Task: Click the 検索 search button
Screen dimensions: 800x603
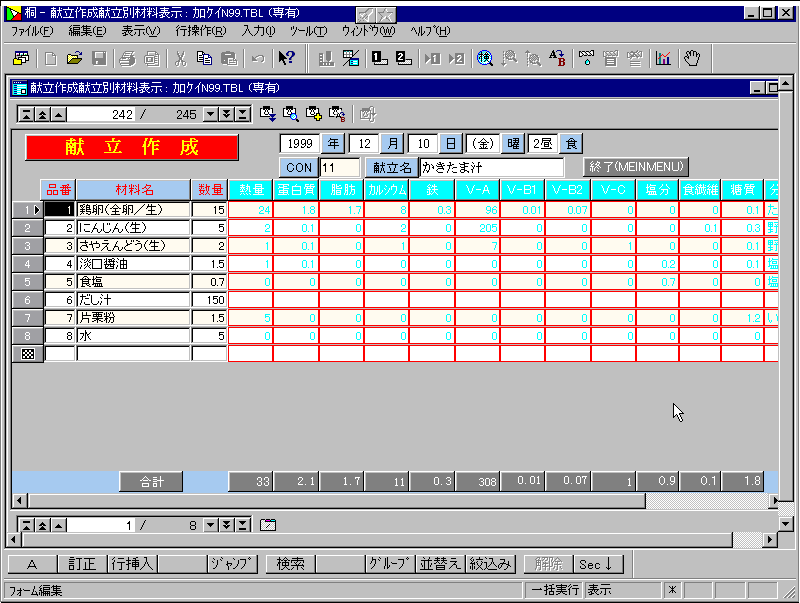Action: 290,564
